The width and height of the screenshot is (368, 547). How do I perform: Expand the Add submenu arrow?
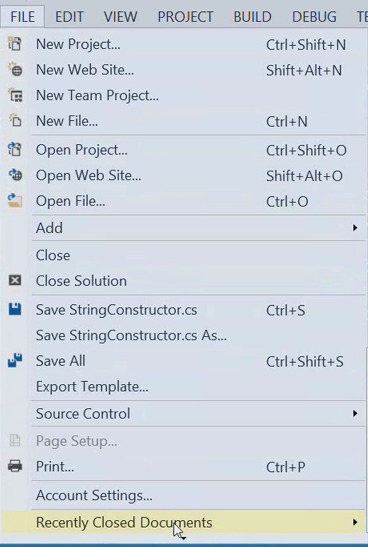355,228
